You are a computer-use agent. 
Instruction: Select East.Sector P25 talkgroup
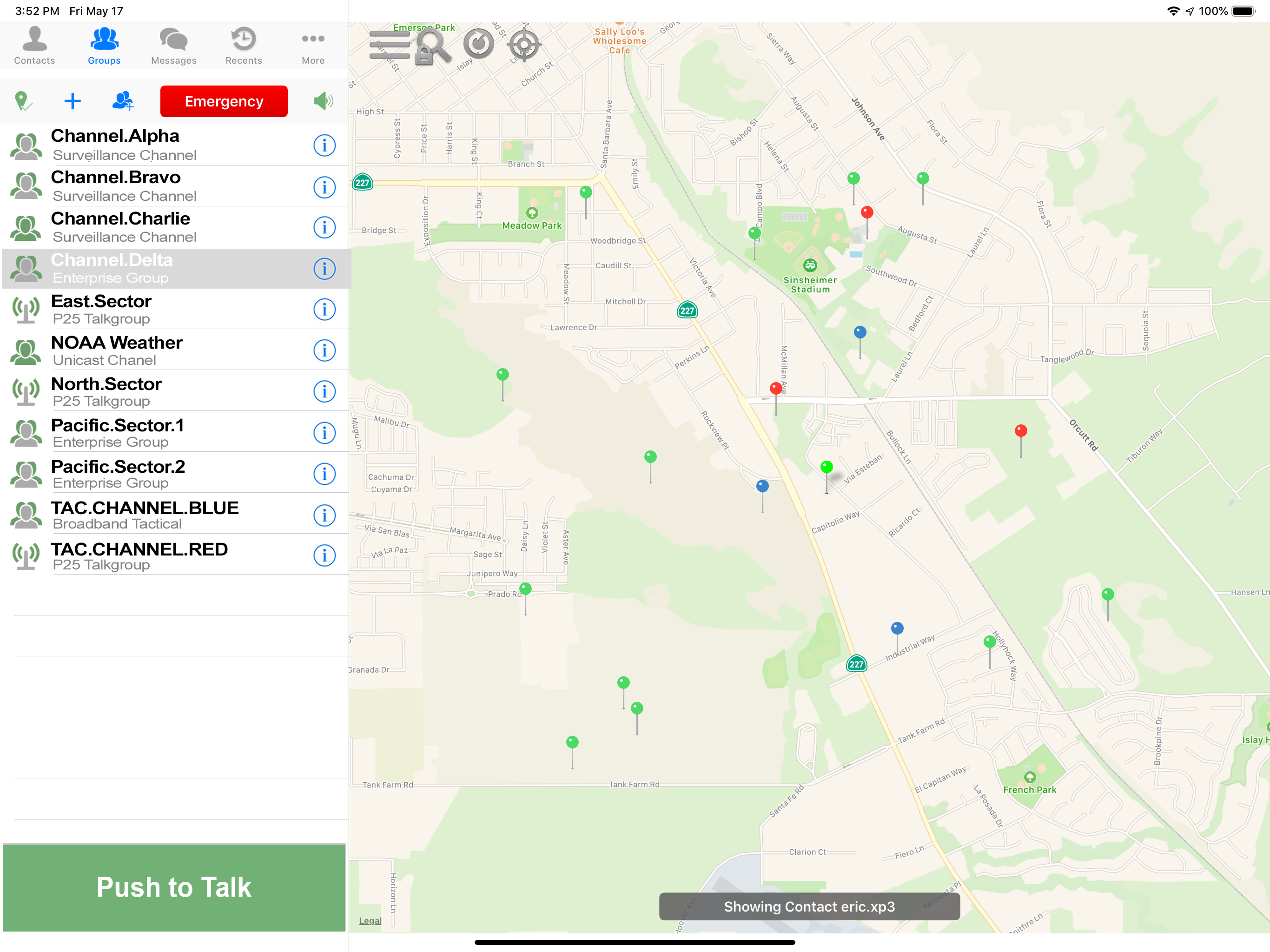[x=174, y=310]
